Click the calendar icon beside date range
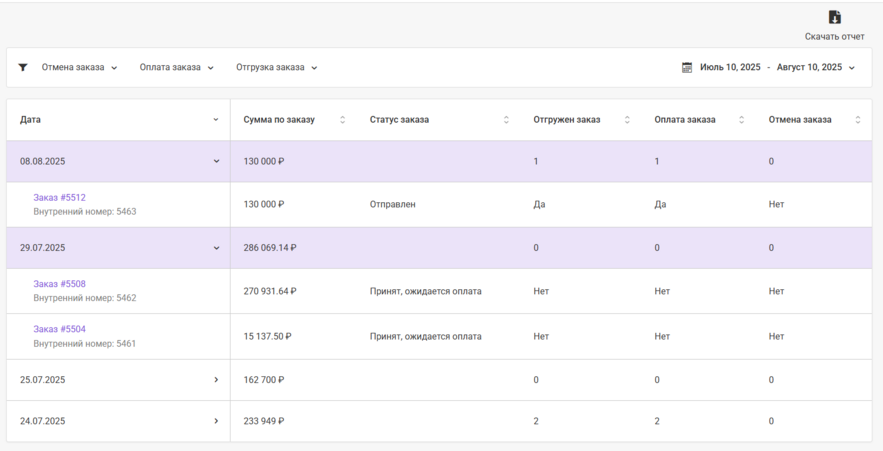The image size is (883, 451). tap(687, 68)
